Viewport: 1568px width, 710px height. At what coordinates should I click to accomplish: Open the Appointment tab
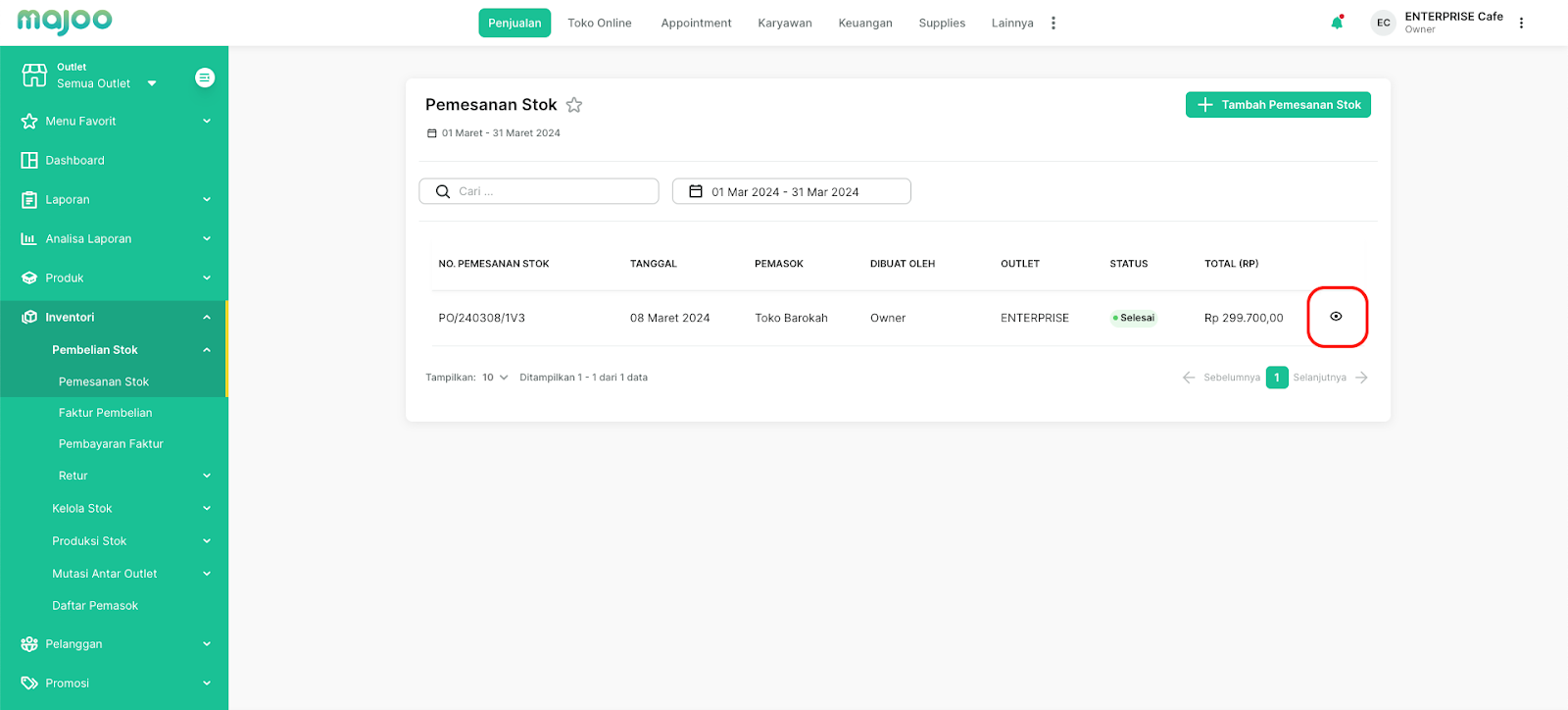coord(696,23)
